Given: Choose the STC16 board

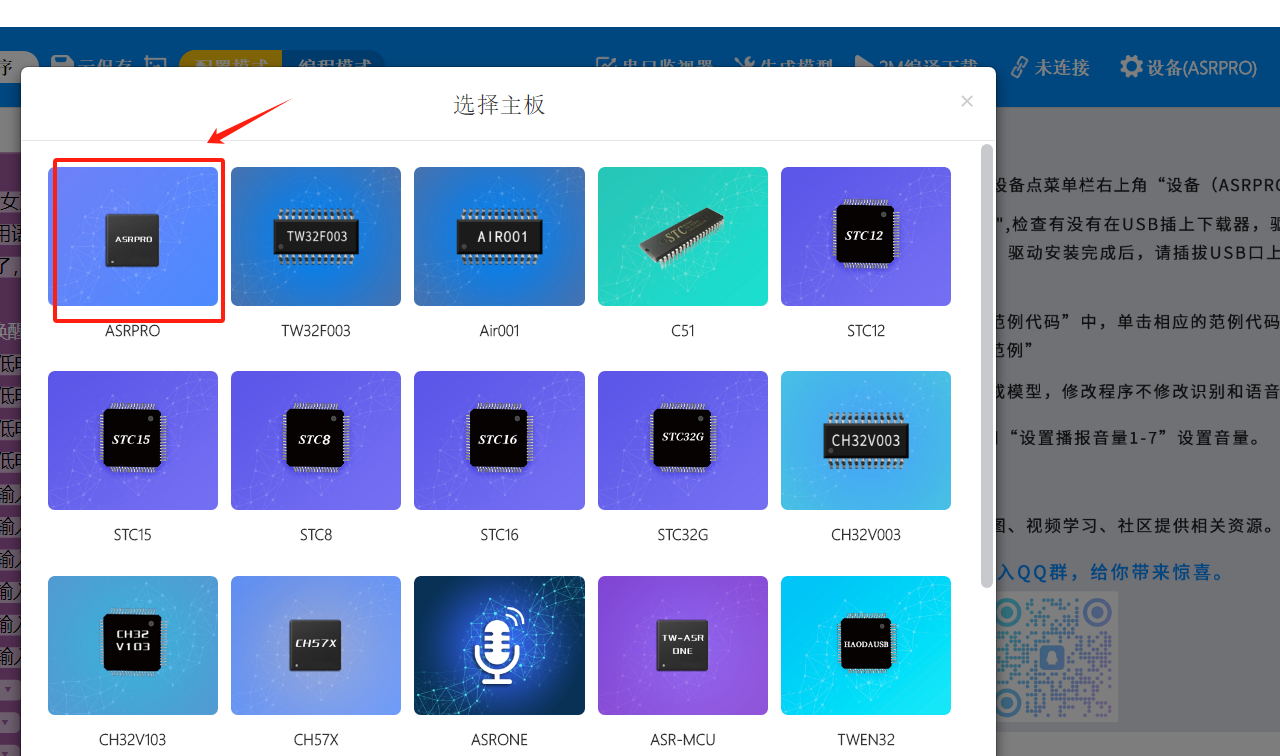Looking at the screenshot, I should 499,441.
